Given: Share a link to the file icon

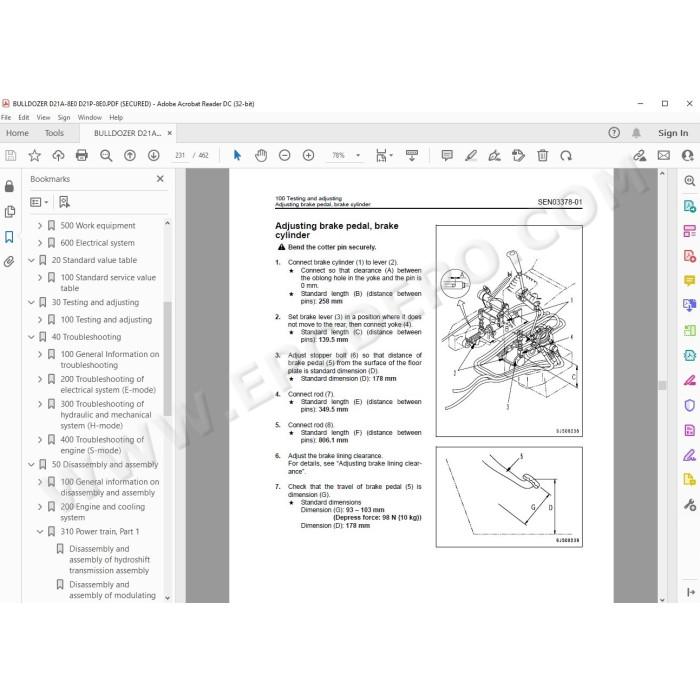Looking at the screenshot, I should tap(639, 155).
